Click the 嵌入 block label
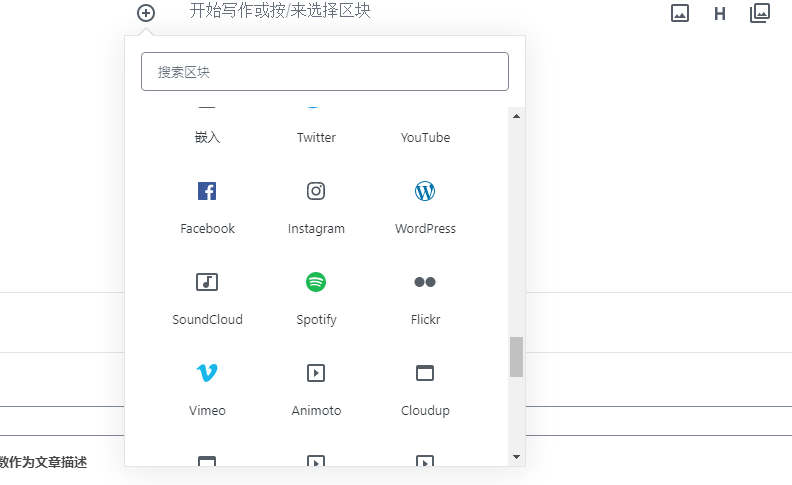 208,137
